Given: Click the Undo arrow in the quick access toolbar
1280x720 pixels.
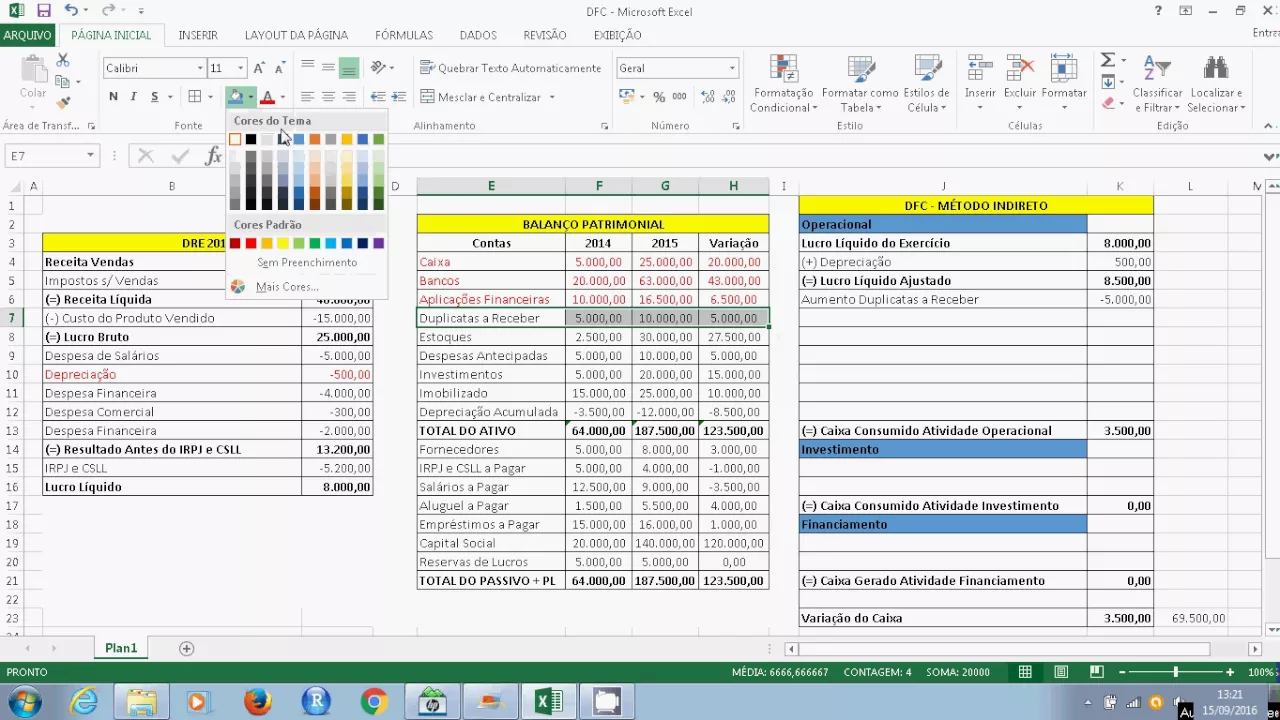Looking at the screenshot, I should tap(71, 11).
